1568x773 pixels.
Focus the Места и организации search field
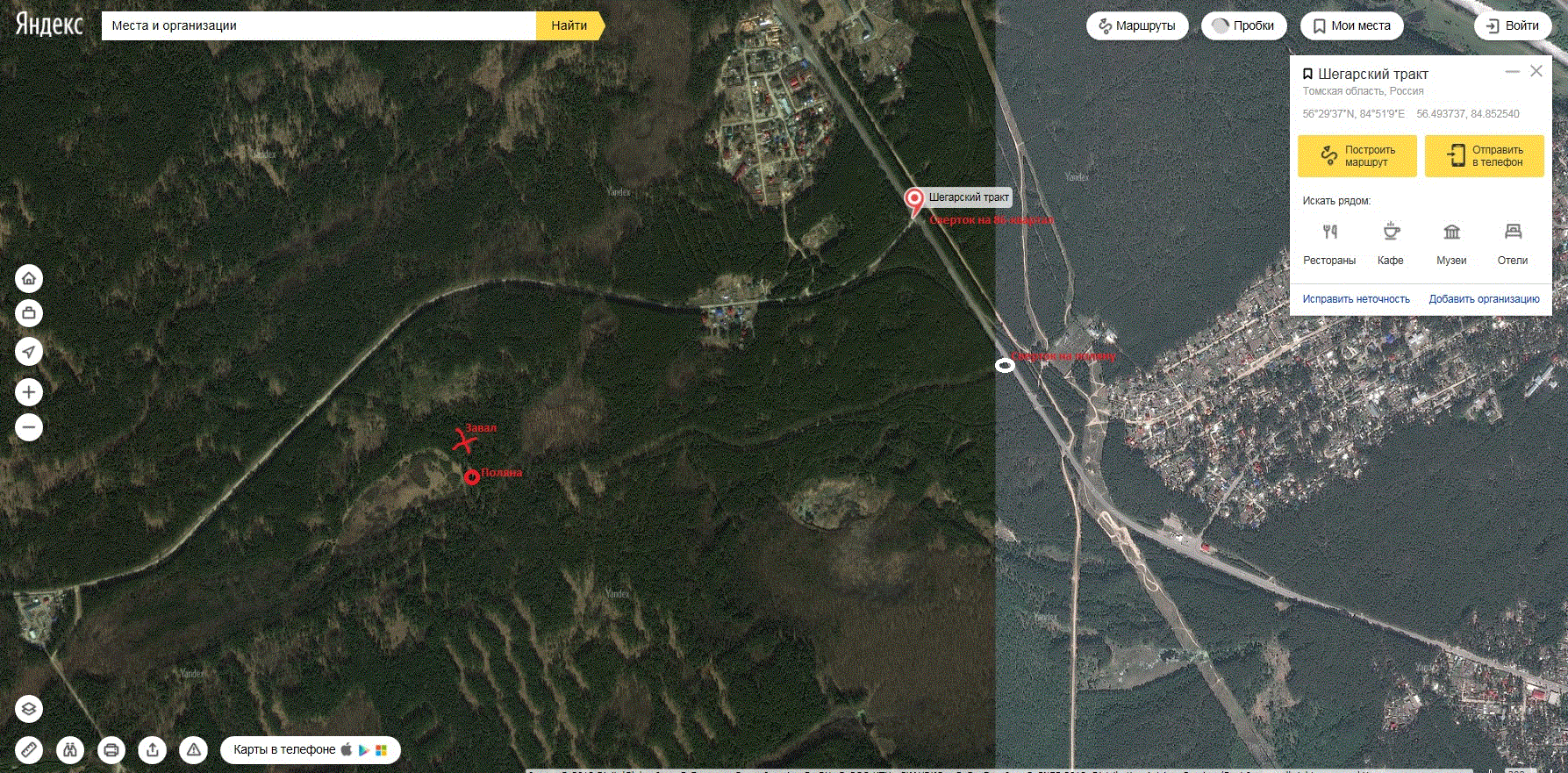[319, 25]
